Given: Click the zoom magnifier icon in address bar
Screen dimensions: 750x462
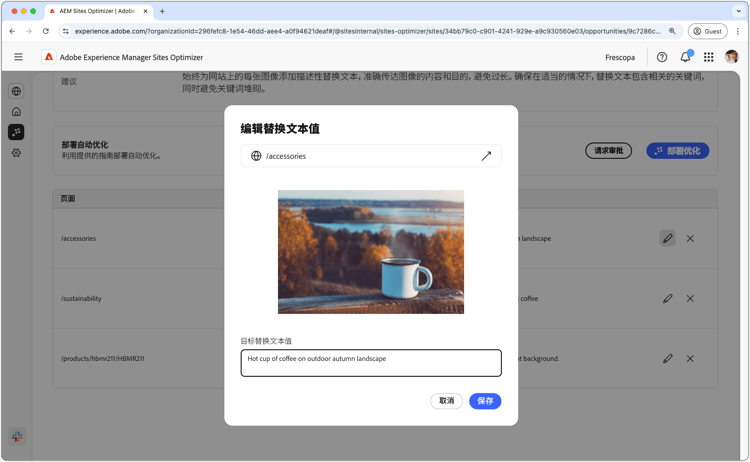Looking at the screenshot, I should coord(672,31).
